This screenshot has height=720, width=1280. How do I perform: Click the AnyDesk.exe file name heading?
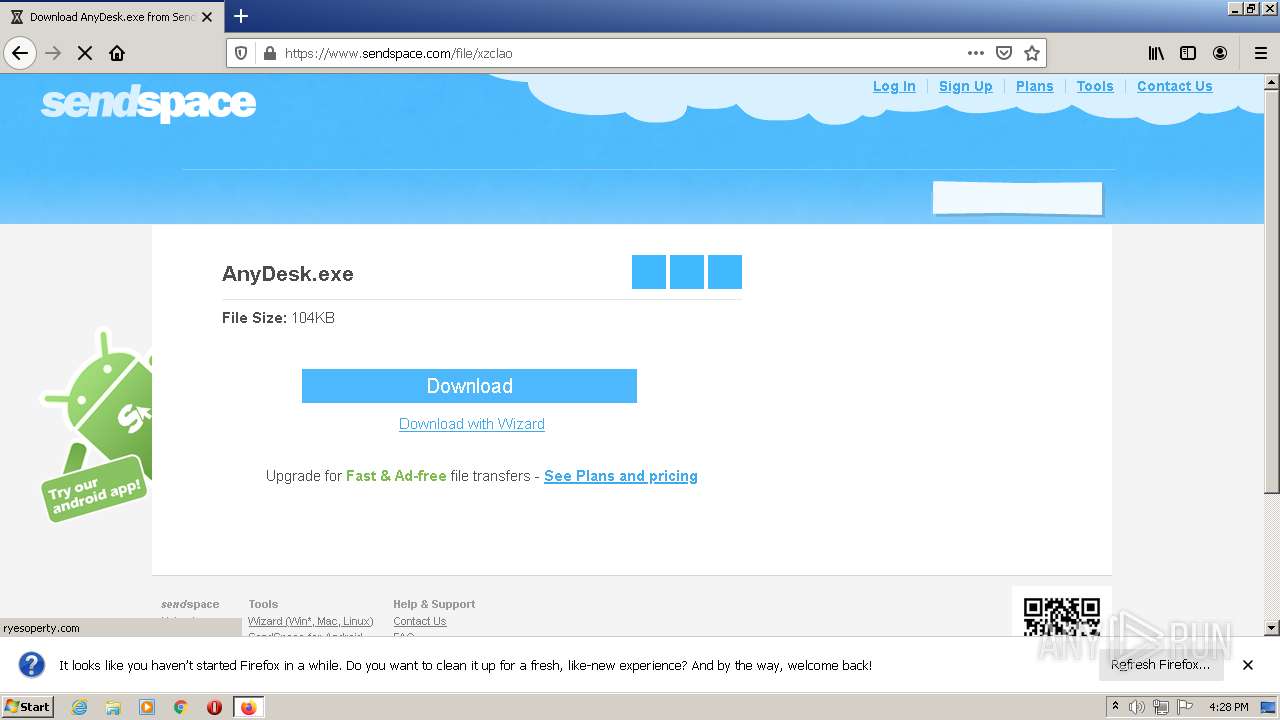(x=288, y=274)
